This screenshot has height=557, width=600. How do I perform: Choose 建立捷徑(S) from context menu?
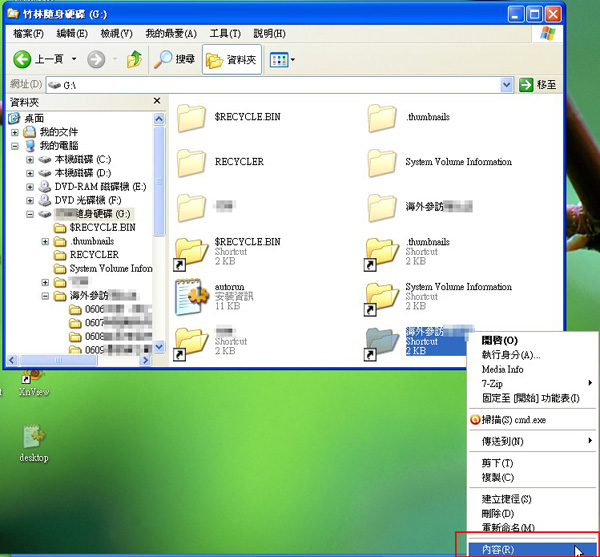pyautogui.click(x=506, y=499)
